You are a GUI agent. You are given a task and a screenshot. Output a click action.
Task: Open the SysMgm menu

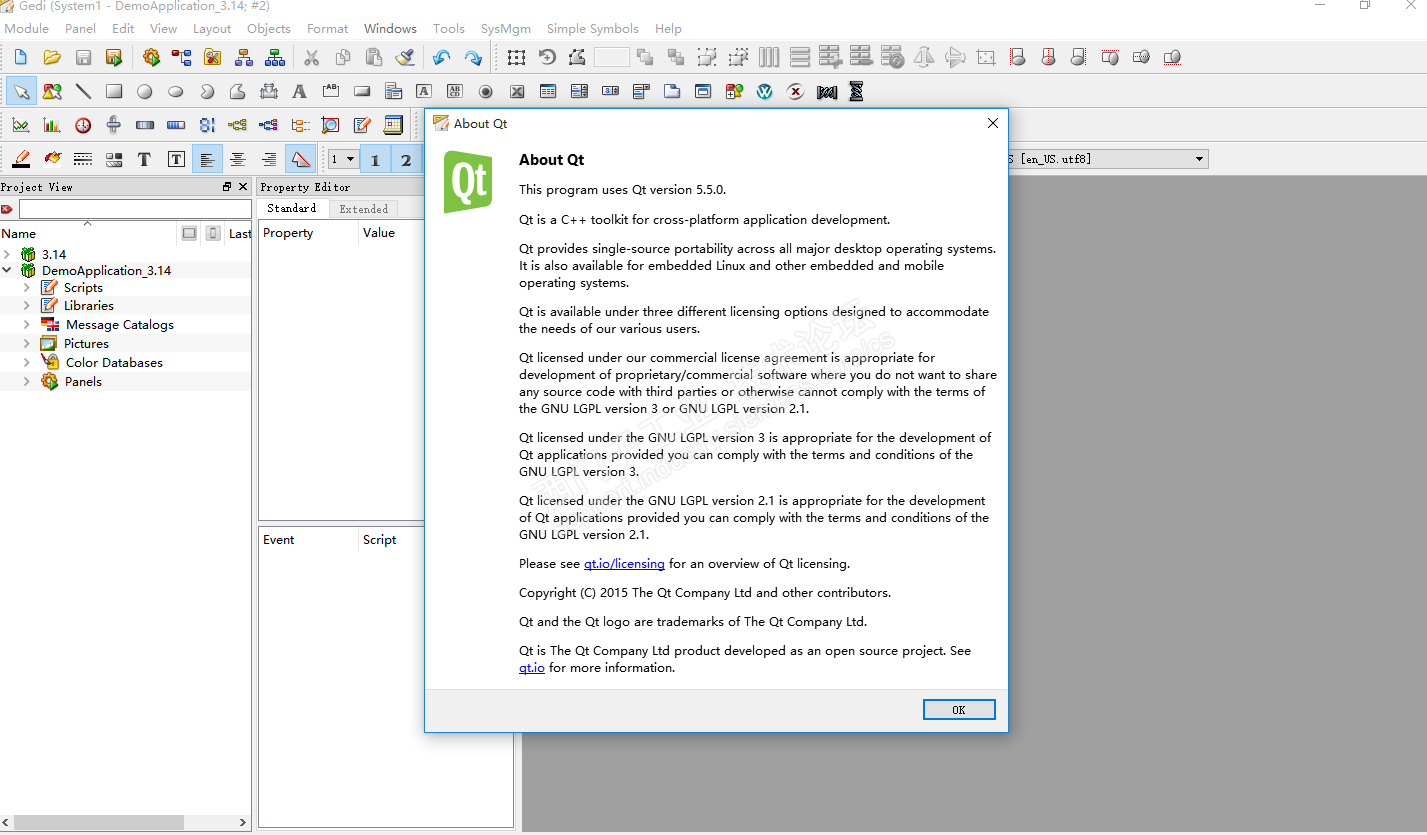click(x=506, y=29)
